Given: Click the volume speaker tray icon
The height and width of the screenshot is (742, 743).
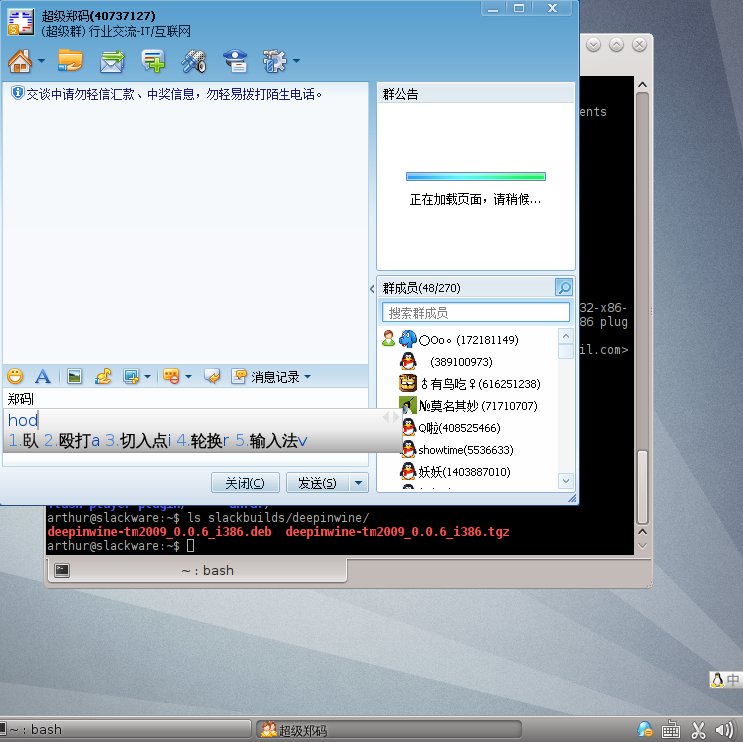Looking at the screenshot, I should (x=724, y=730).
